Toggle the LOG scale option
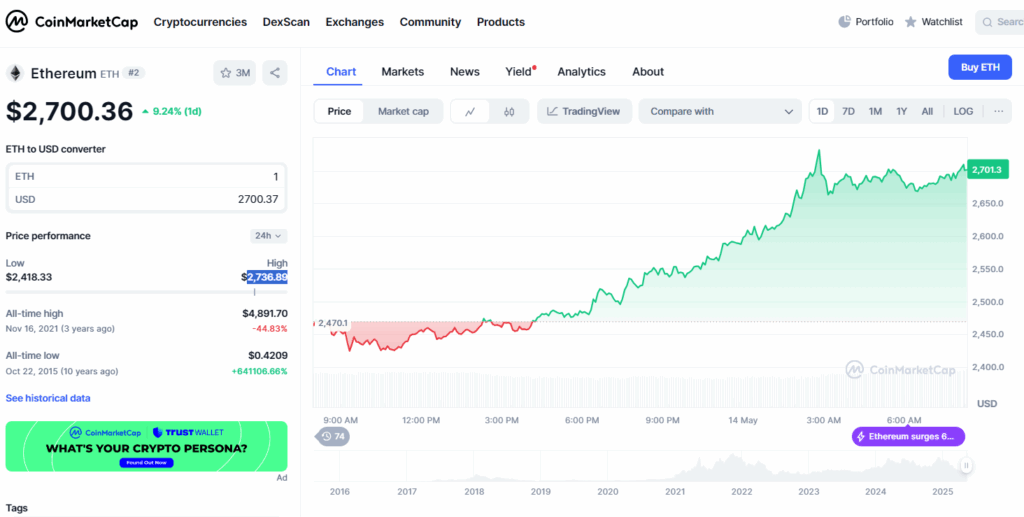The width and height of the screenshot is (1024, 517). click(962, 111)
